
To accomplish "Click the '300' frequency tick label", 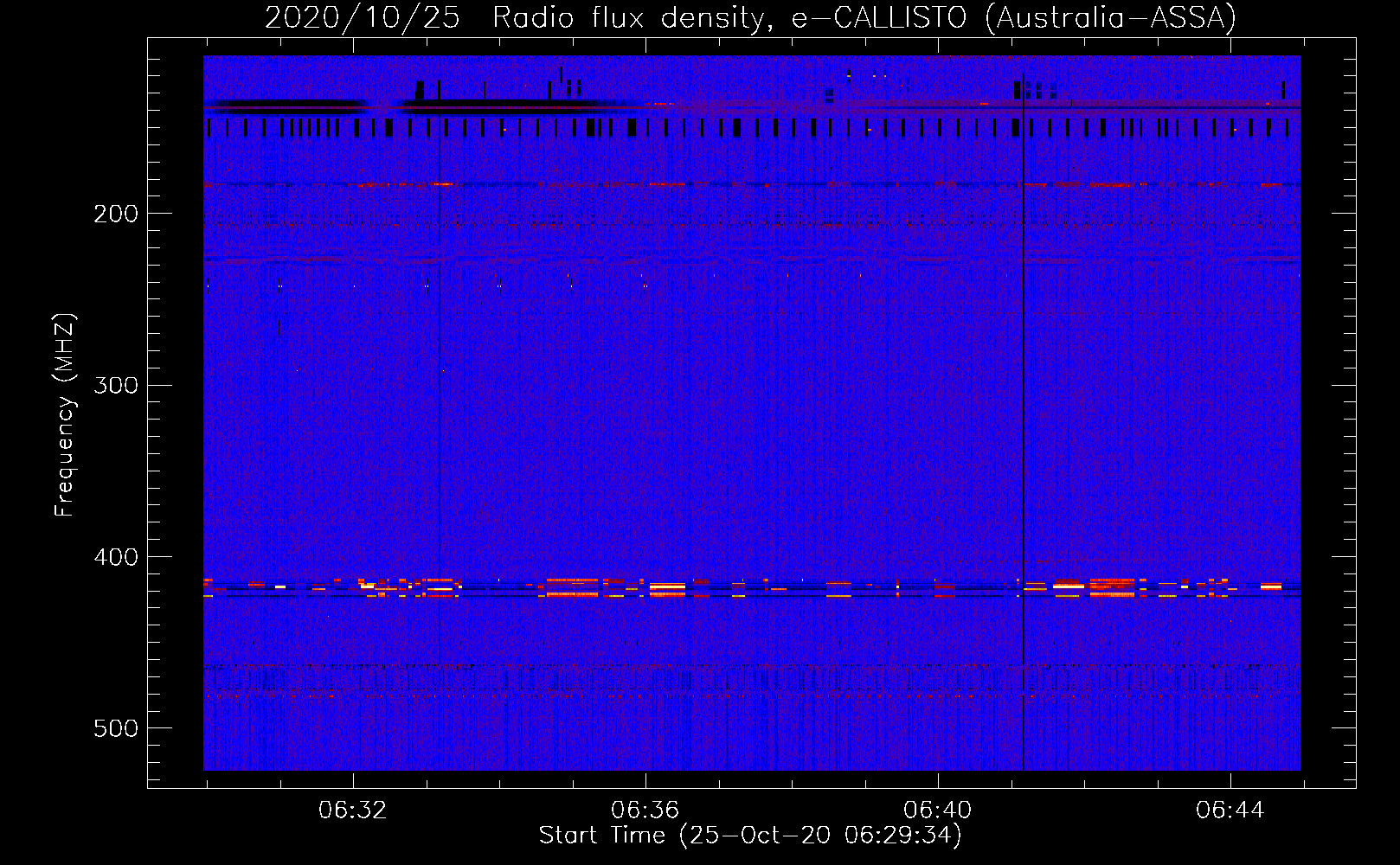I will click(116, 385).
